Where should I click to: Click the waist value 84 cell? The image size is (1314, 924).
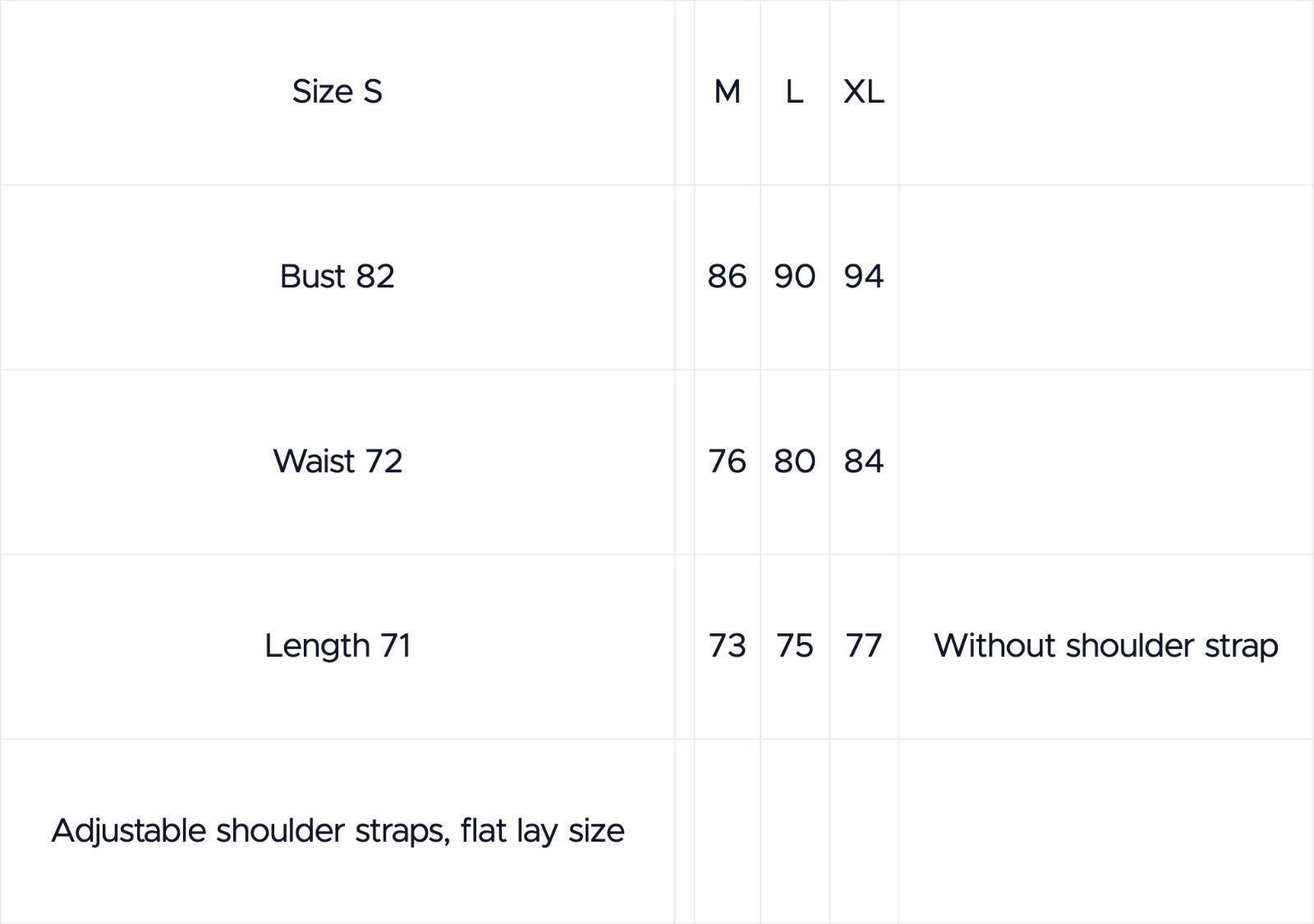(x=864, y=462)
